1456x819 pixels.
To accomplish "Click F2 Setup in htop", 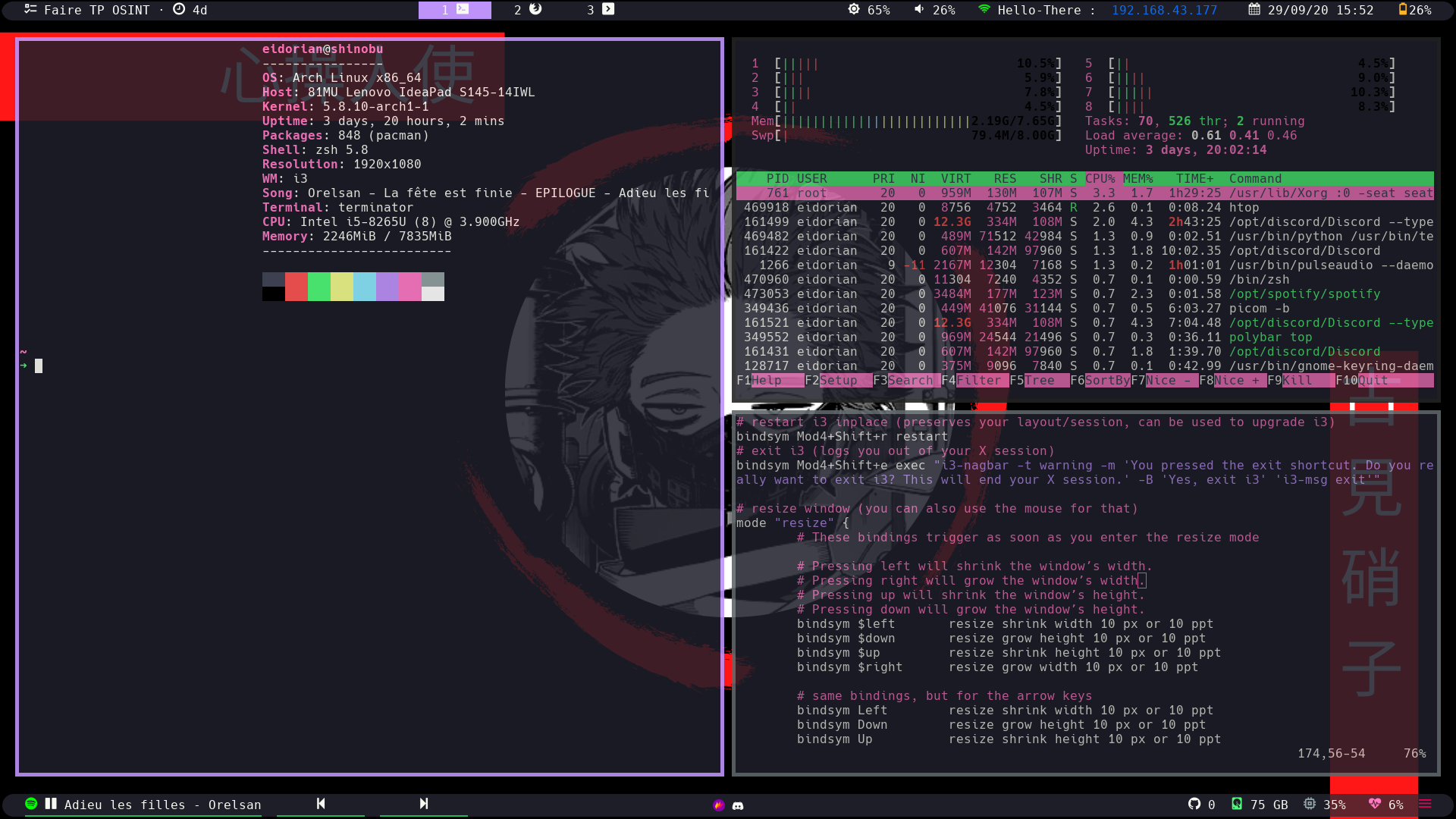I will click(x=838, y=381).
